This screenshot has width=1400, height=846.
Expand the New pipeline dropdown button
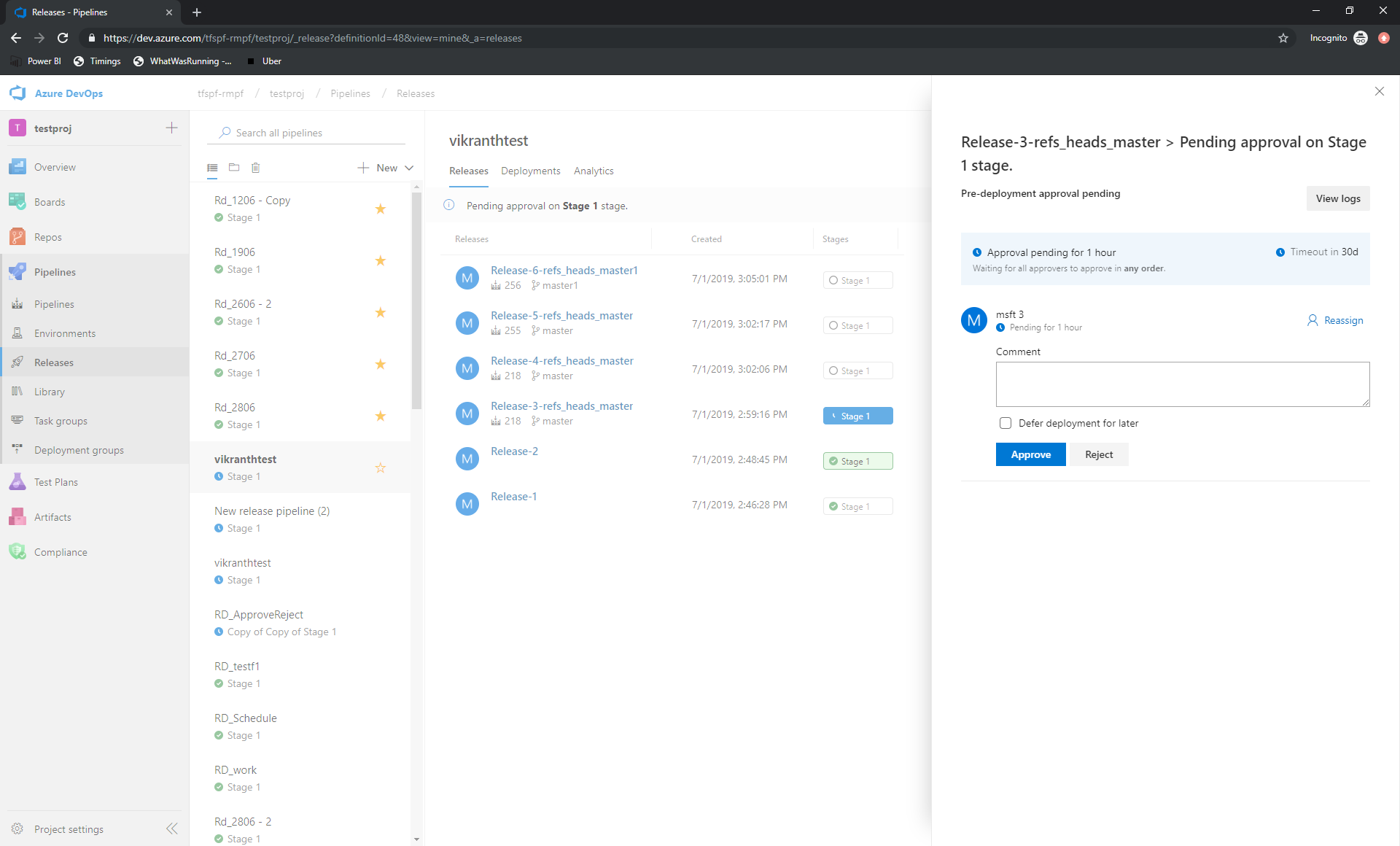409,167
